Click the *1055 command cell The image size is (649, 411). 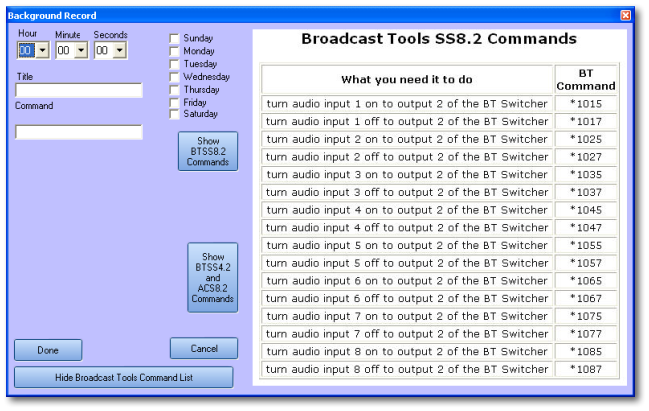point(586,245)
